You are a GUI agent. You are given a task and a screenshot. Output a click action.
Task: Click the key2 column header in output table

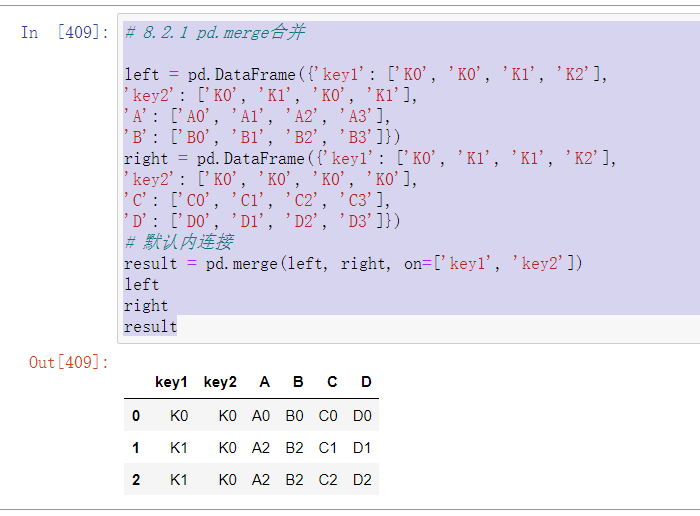pos(220,382)
